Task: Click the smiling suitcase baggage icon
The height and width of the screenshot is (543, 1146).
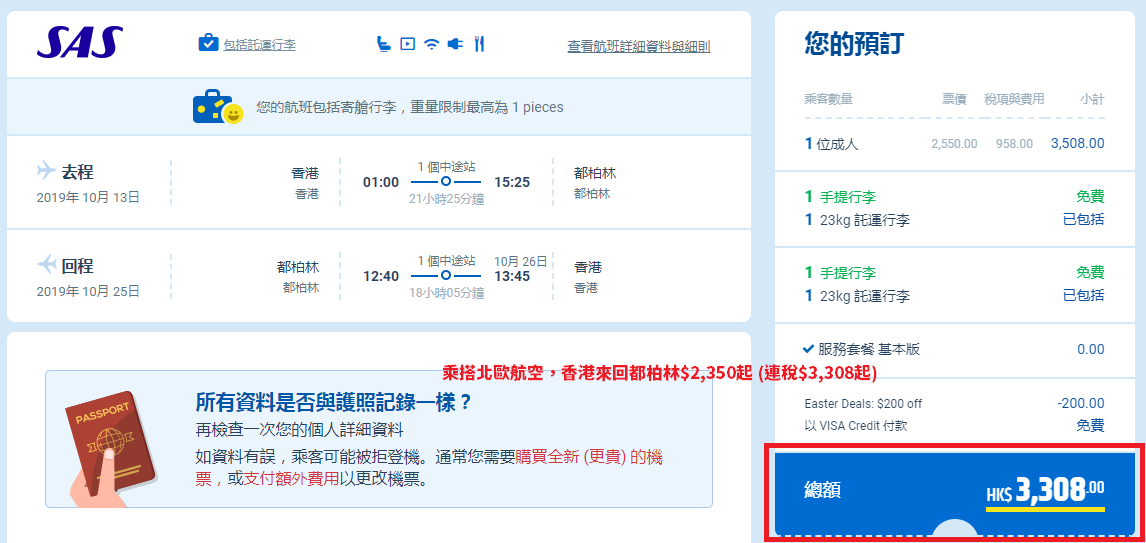Action: click(218, 107)
